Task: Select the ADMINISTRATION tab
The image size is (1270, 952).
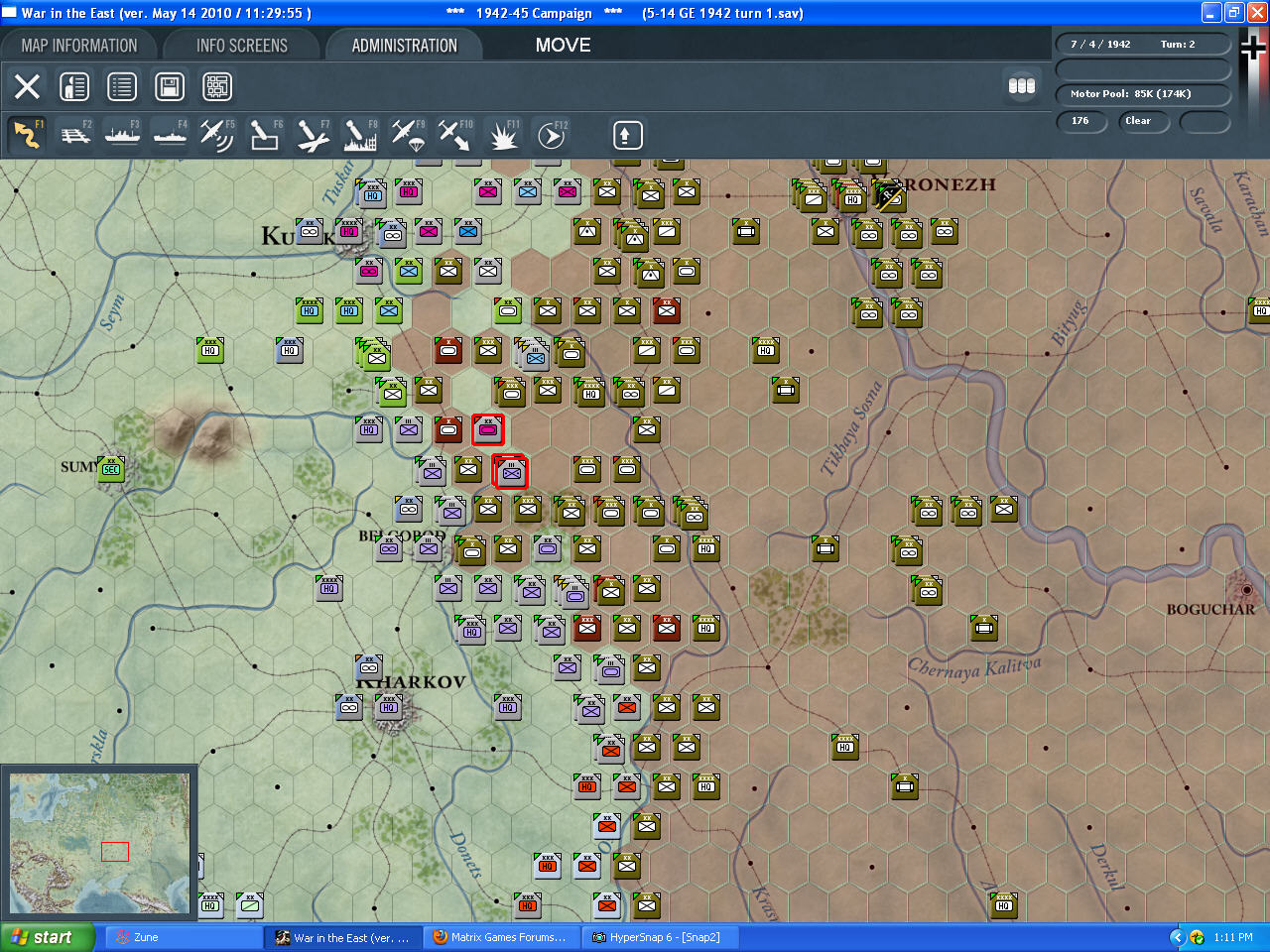Action: (x=404, y=46)
